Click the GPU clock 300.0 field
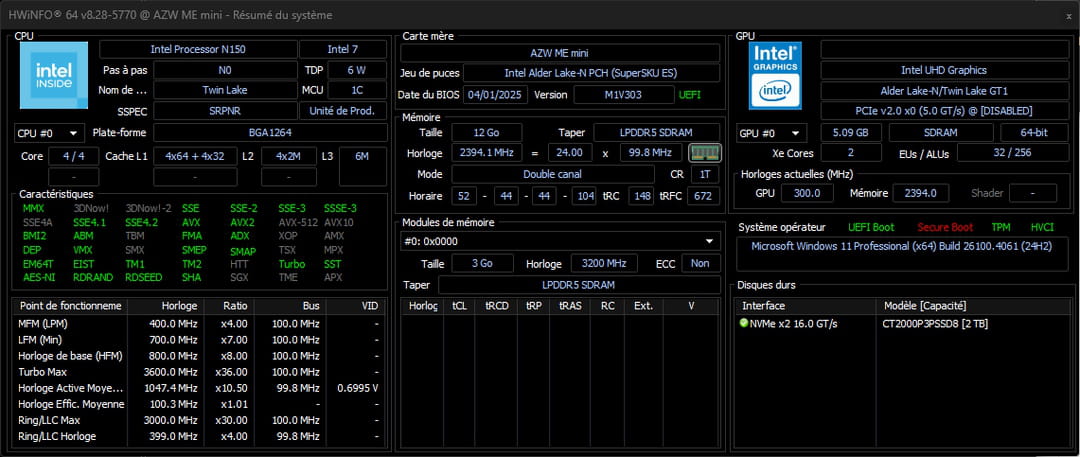1080x457 pixels. point(807,194)
